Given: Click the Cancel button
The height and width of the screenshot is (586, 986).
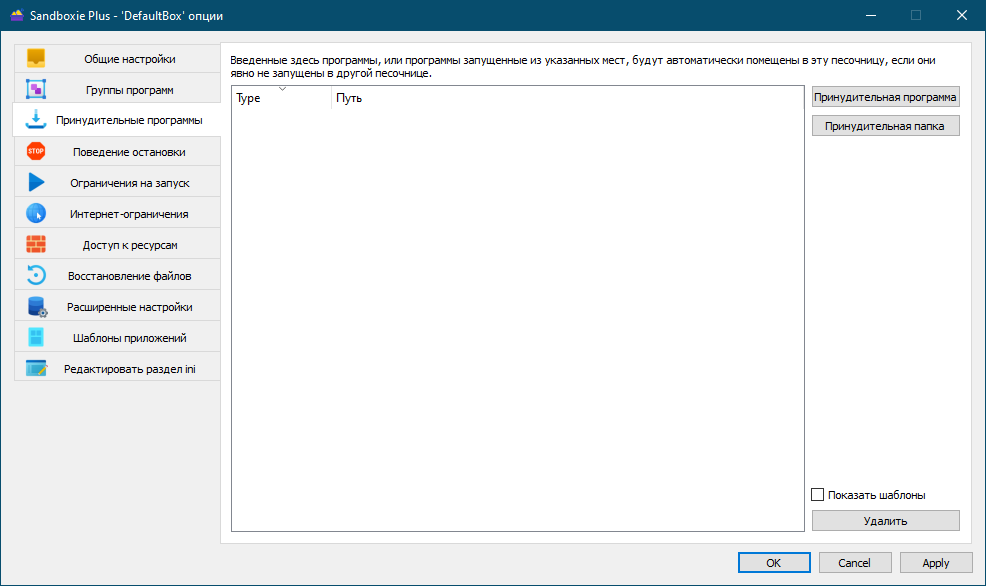Looking at the screenshot, I should coord(855,563).
